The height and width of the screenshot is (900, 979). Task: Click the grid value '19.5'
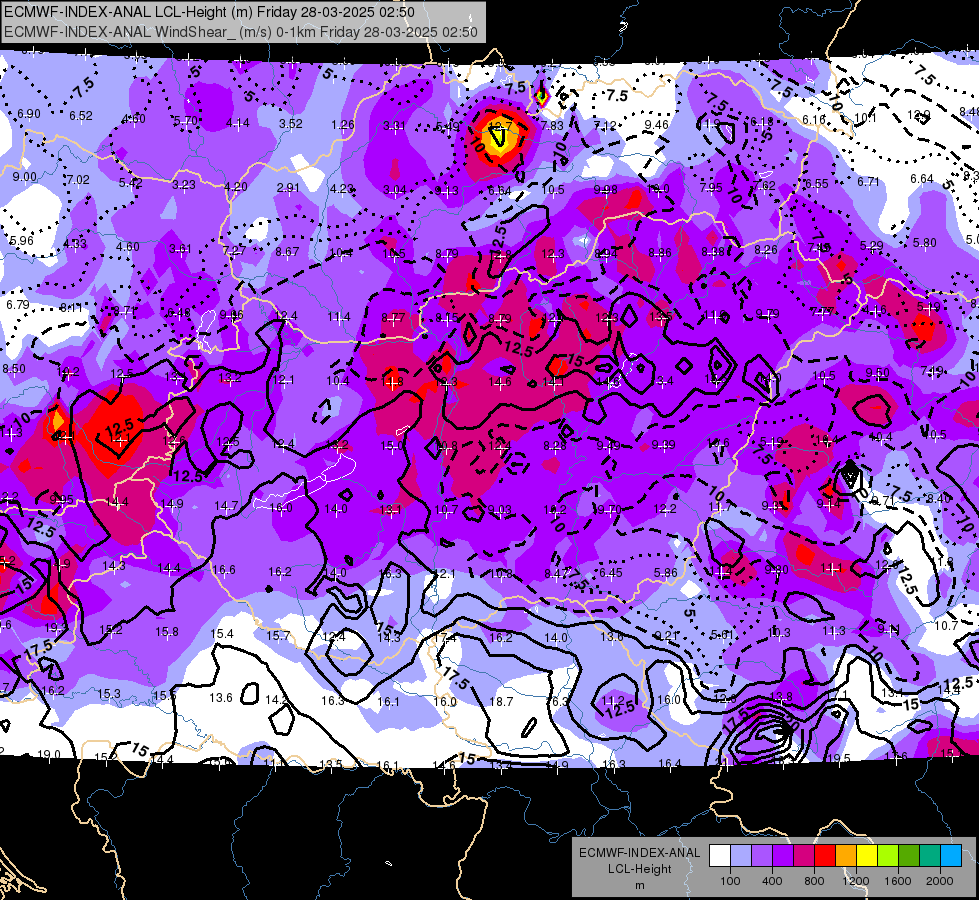(x=839, y=758)
